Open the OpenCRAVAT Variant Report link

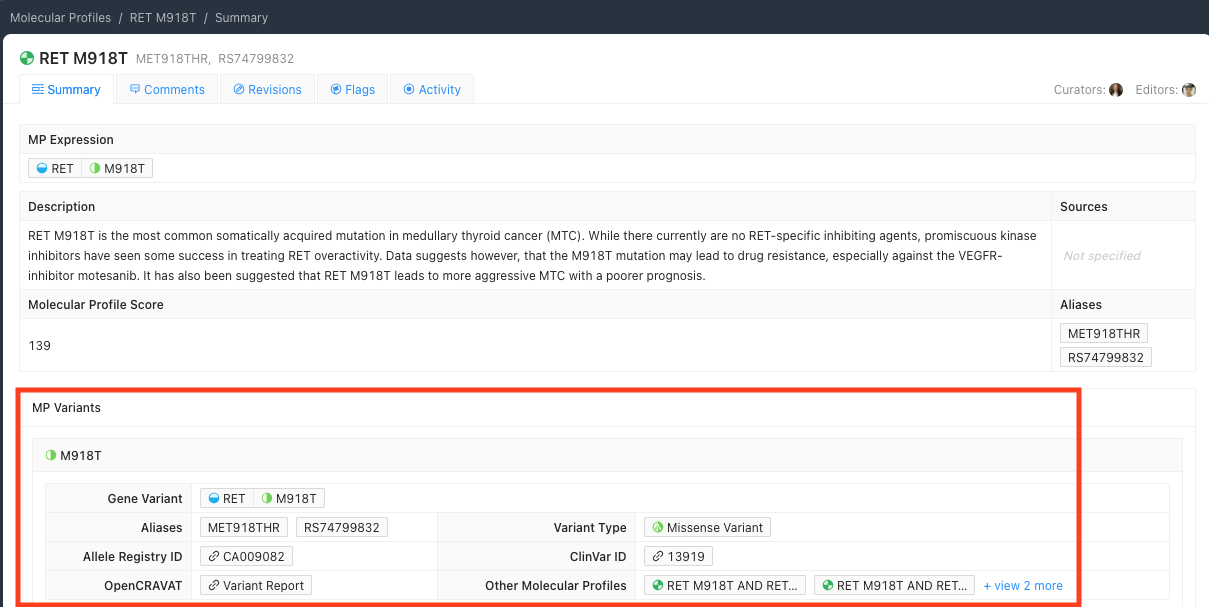click(256, 585)
